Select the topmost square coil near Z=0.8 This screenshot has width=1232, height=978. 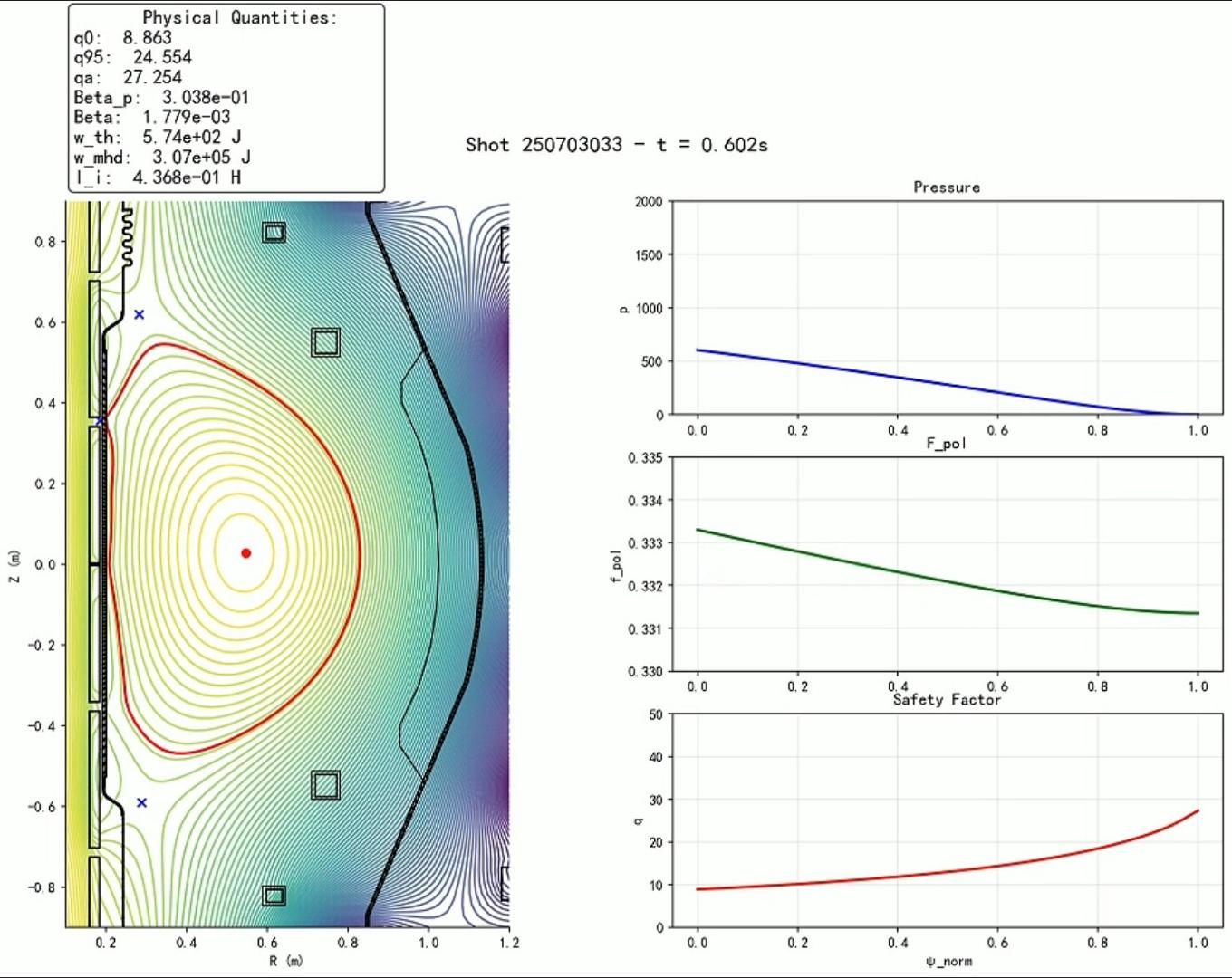click(274, 233)
